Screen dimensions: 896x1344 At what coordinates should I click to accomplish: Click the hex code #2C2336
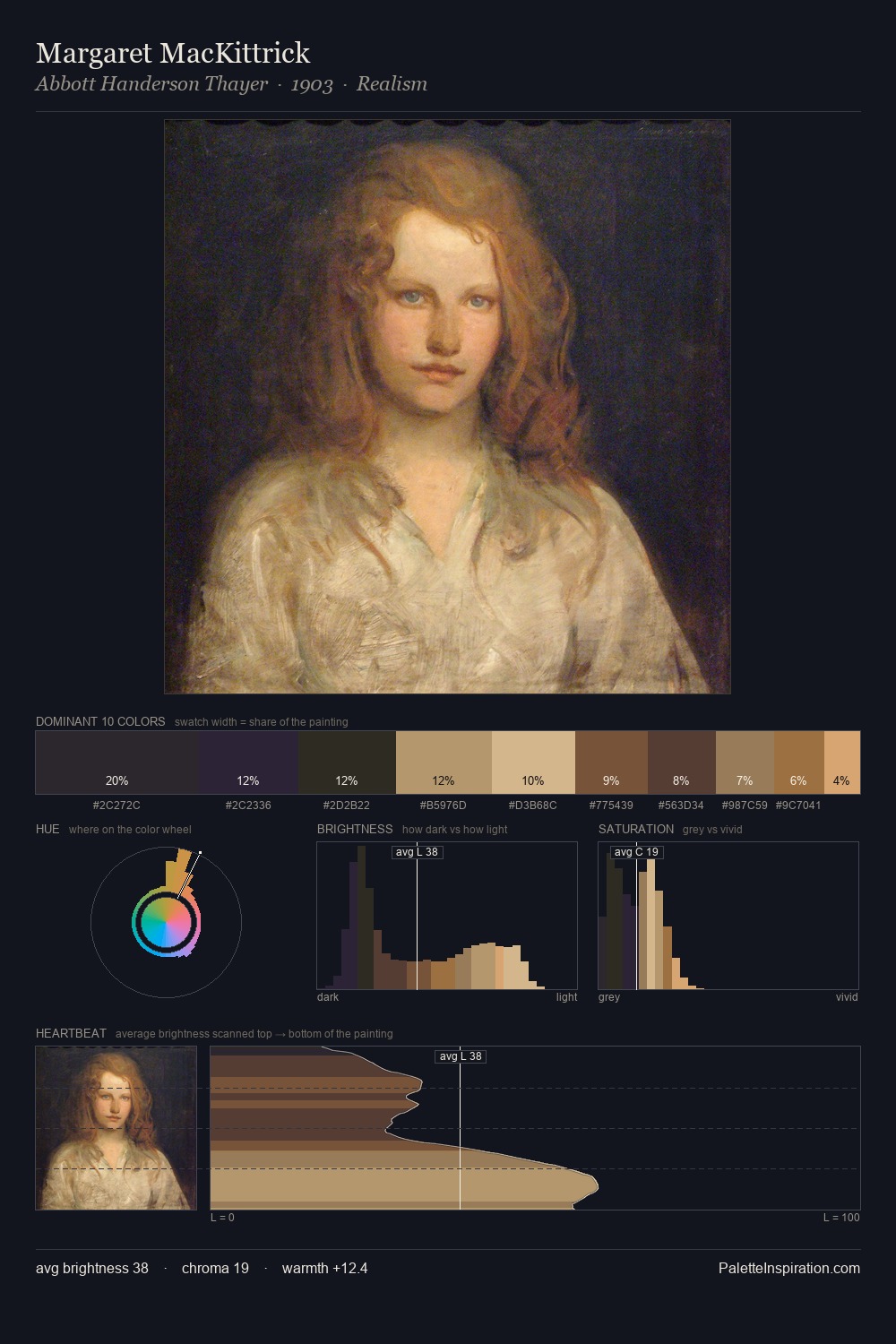coord(248,806)
